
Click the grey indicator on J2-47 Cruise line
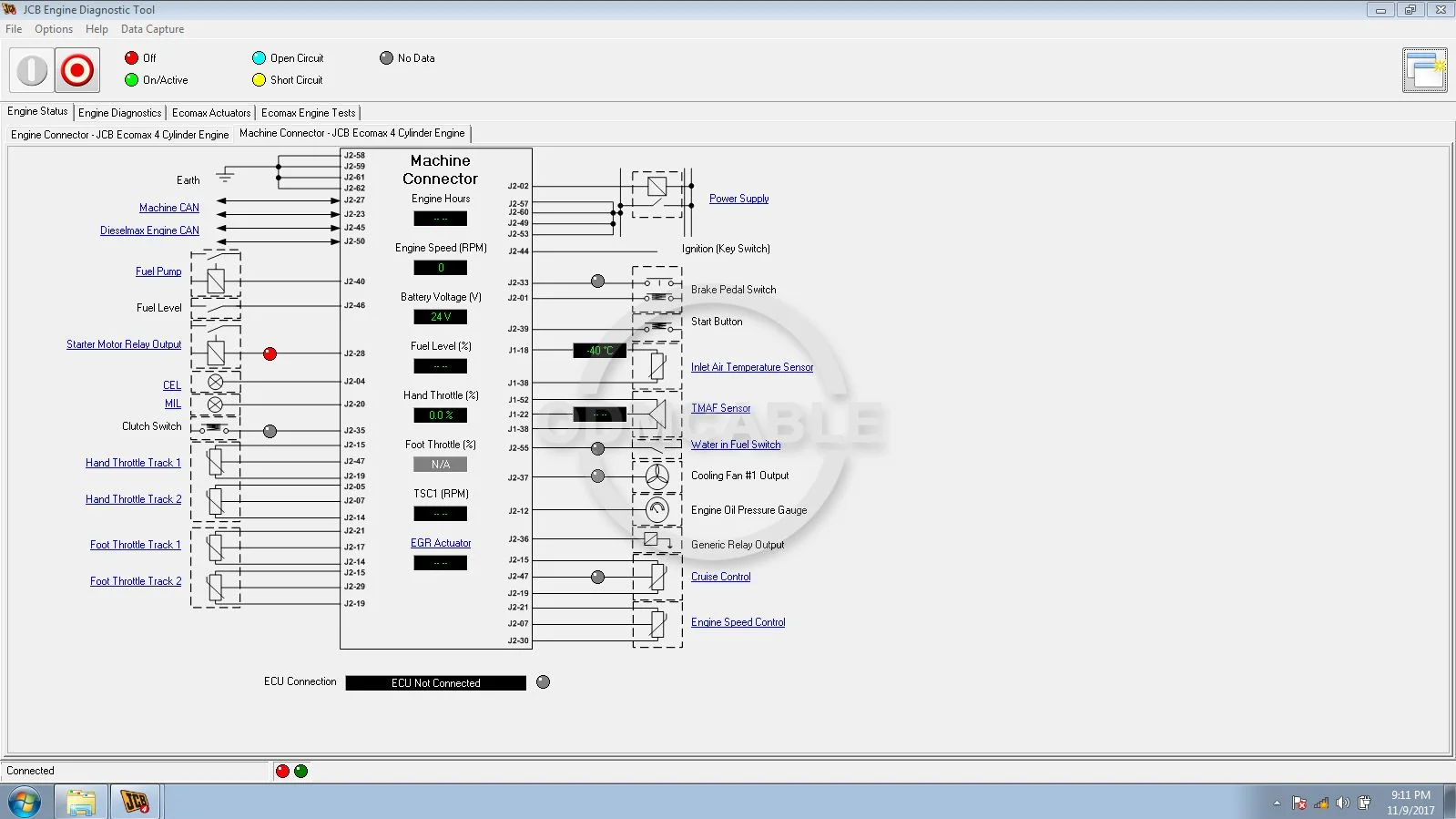pos(597,577)
